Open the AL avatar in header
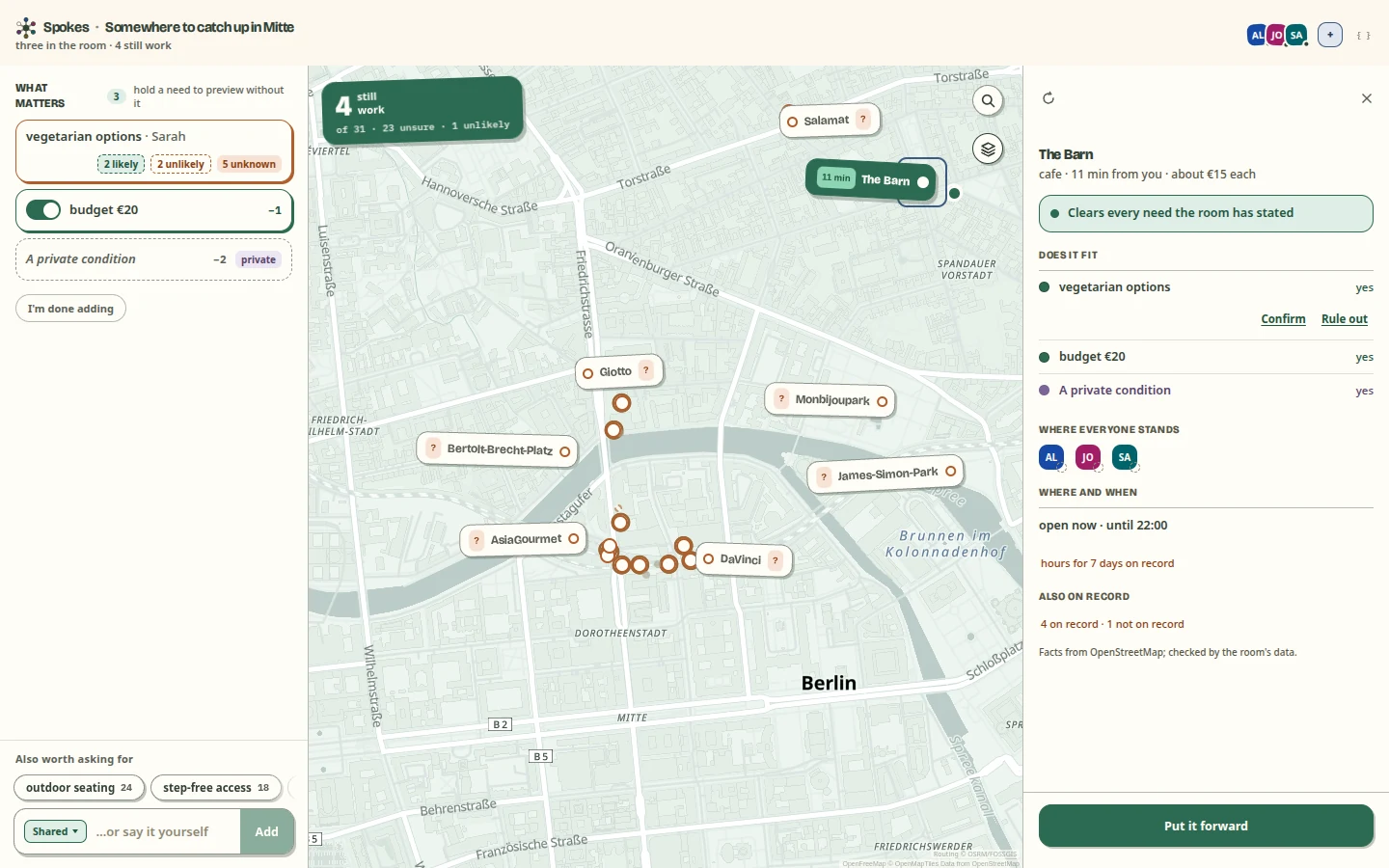This screenshot has width=1389, height=868. coord(1257,36)
